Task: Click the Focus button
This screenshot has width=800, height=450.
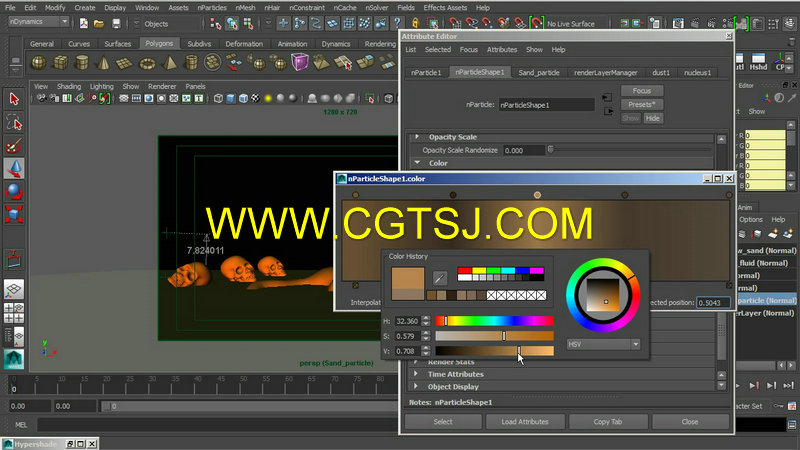Action: click(642, 90)
